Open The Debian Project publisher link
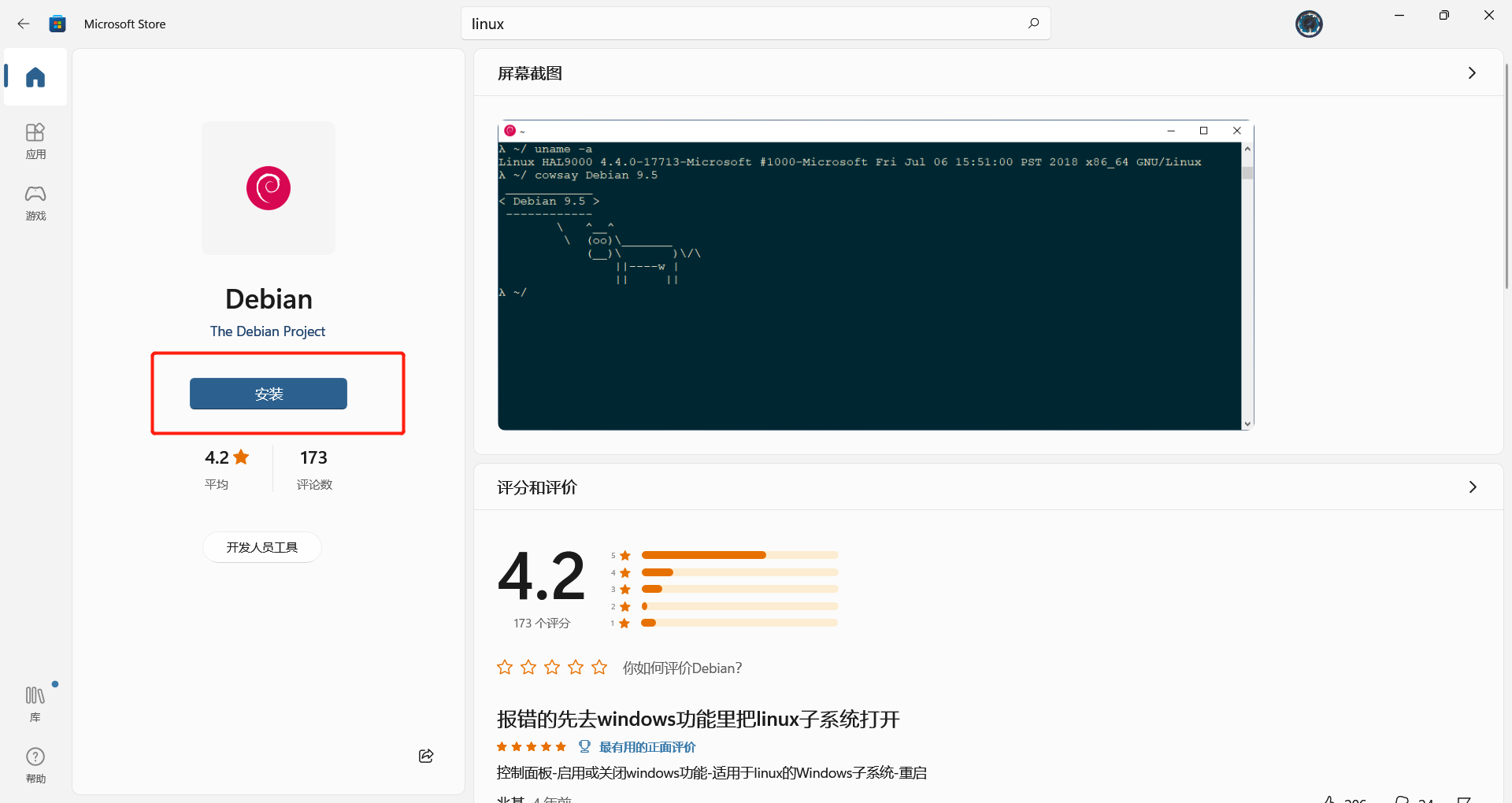This screenshot has width=1512, height=803. pos(268,331)
